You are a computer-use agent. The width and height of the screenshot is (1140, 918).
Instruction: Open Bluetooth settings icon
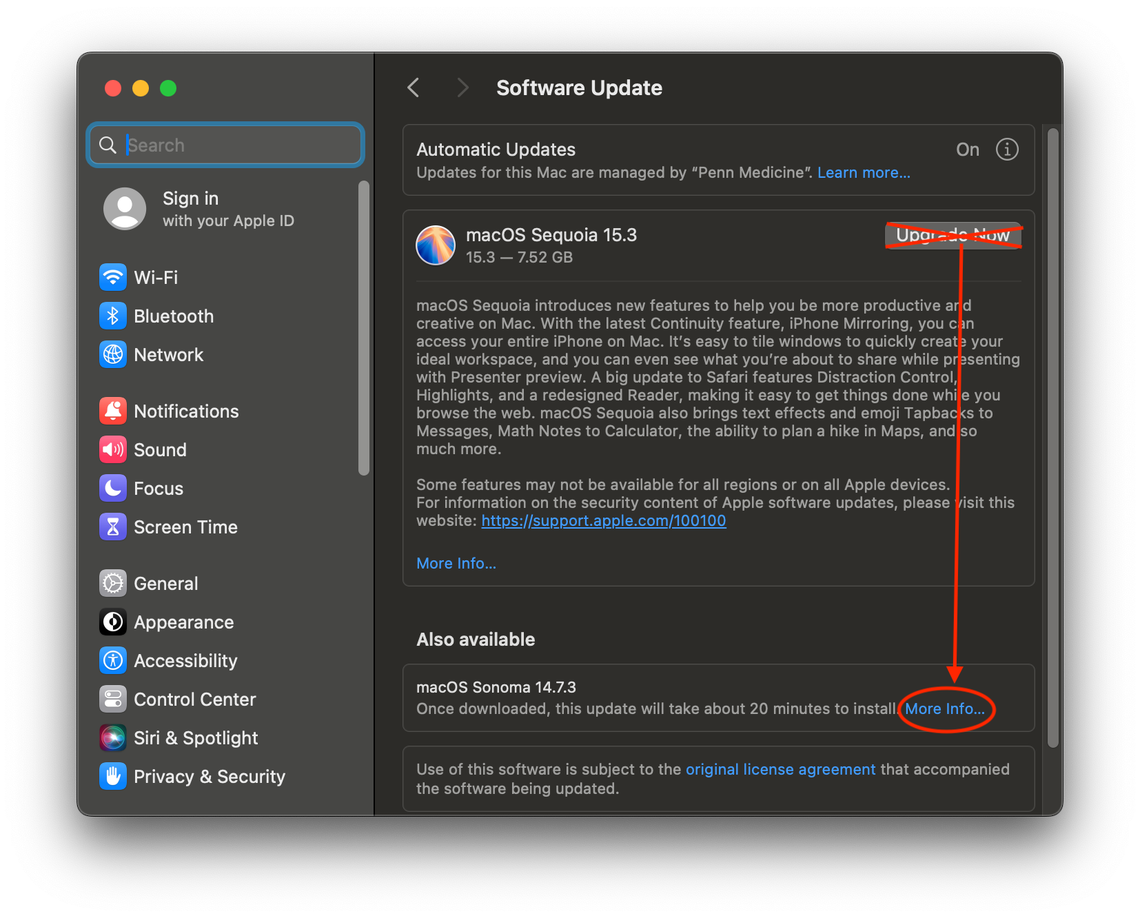[x=113, y=315]
